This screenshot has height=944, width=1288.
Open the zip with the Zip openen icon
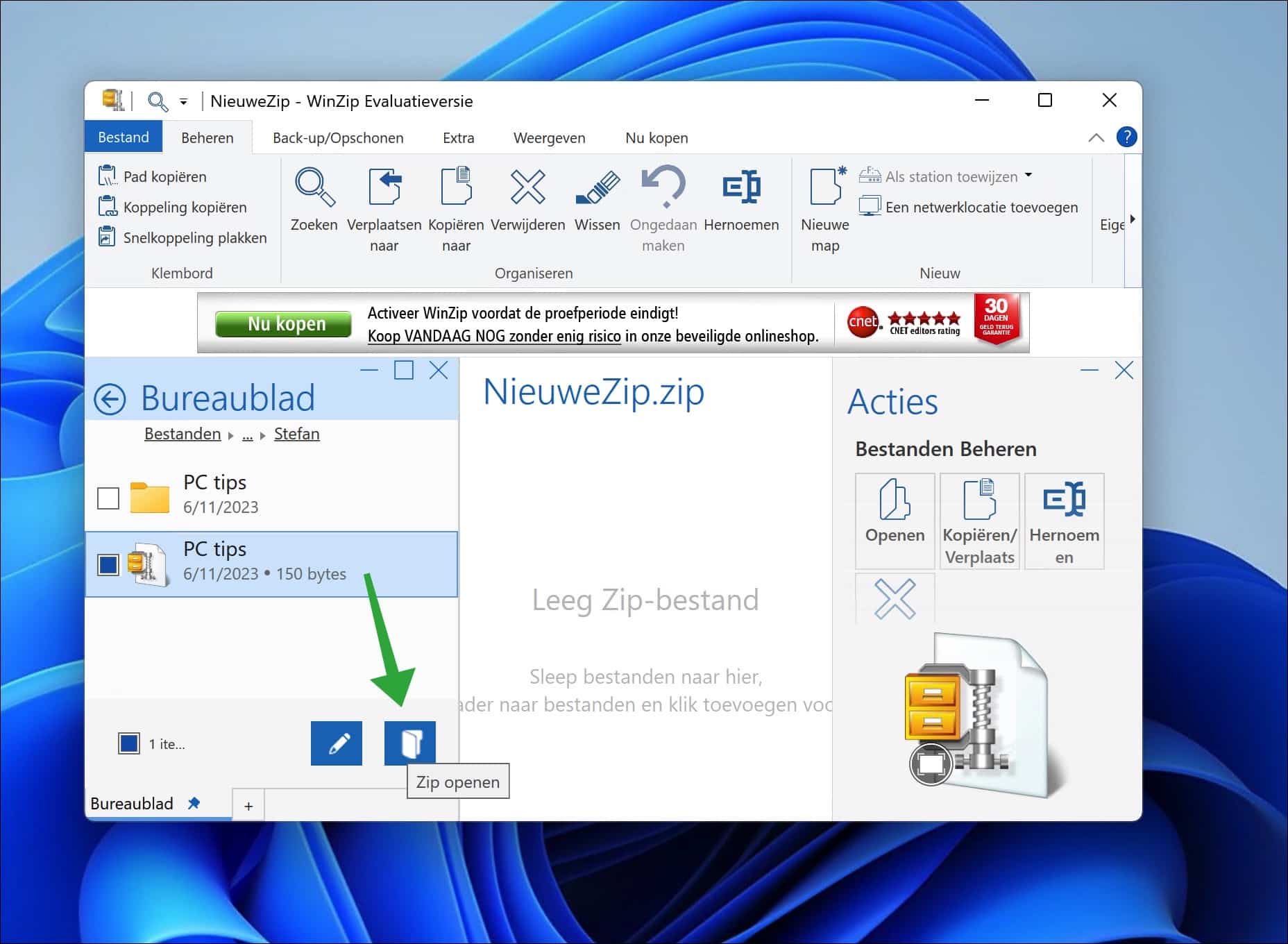pyautogui.click(x=410, y=743)
